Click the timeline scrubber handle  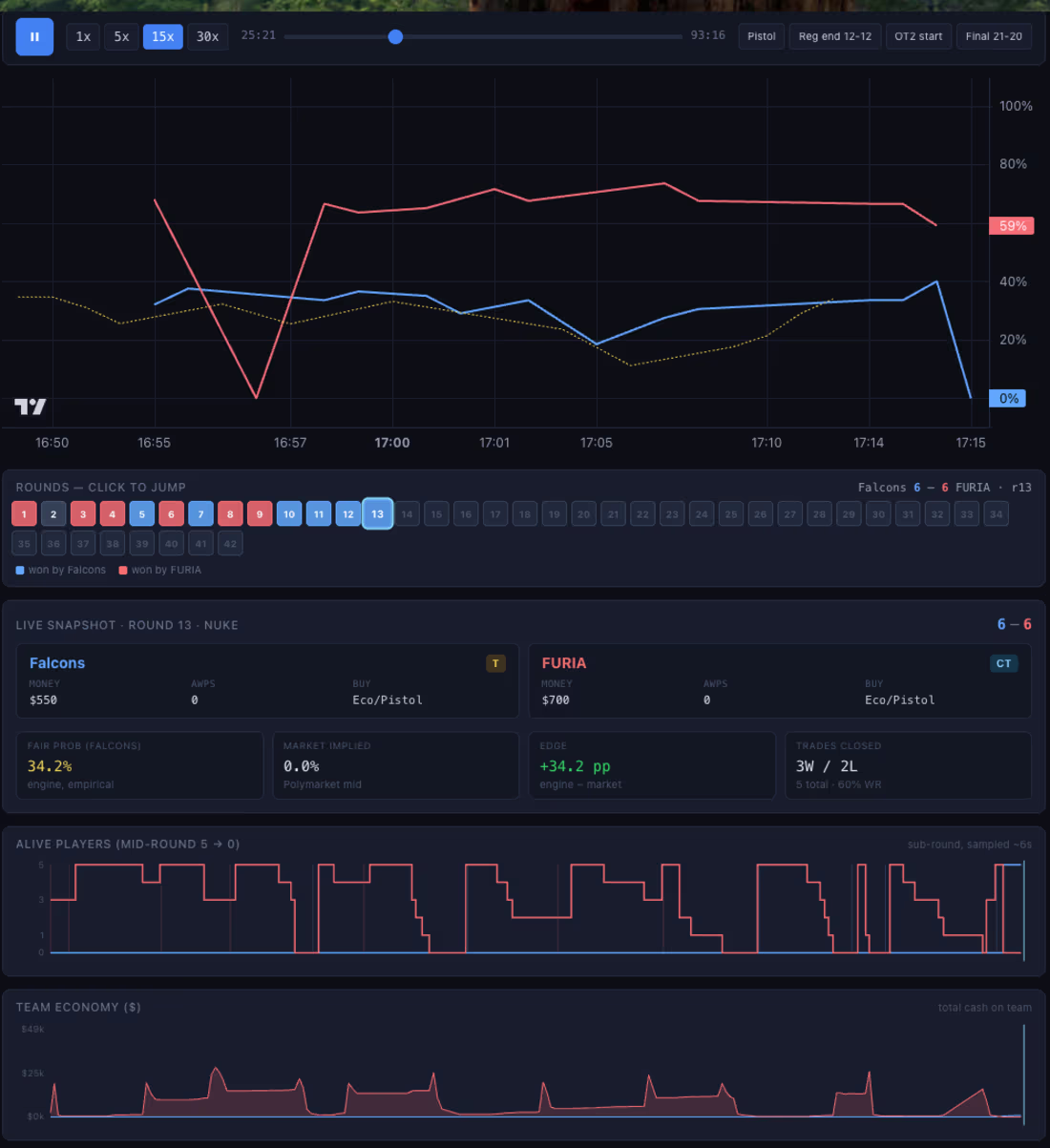395,36
